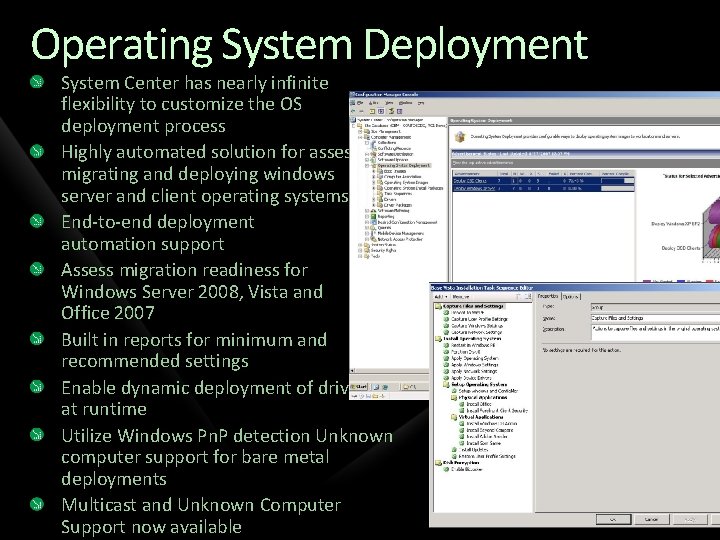Expand the Site Management tree node
The width and height of the screenshot is (720, 540).
tap(360, 132)
